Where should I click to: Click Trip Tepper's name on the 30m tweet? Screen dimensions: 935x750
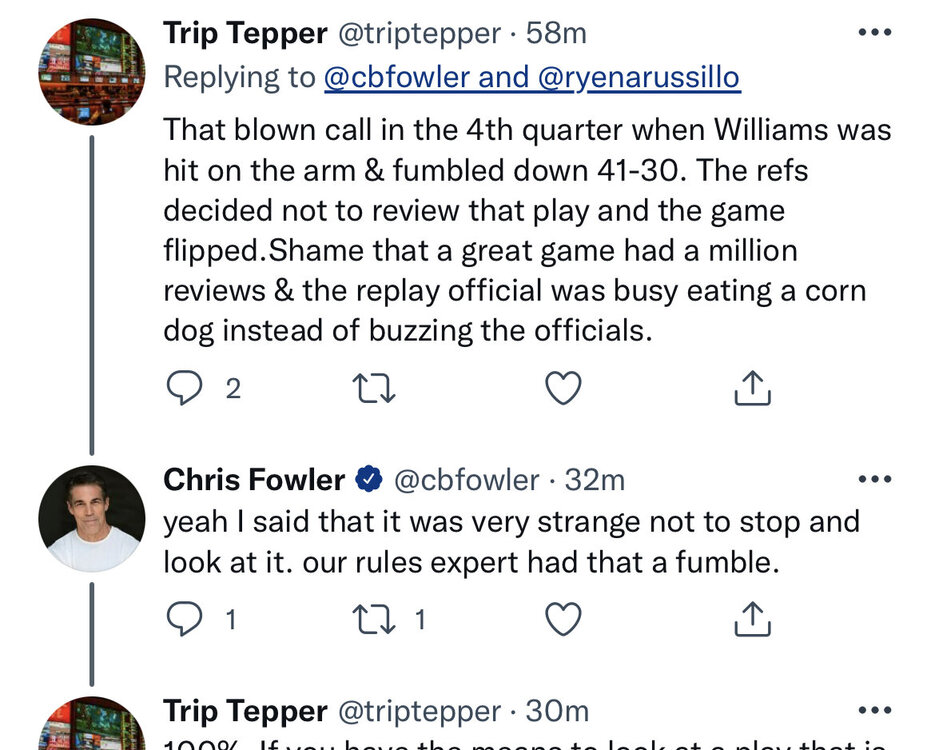245,711
